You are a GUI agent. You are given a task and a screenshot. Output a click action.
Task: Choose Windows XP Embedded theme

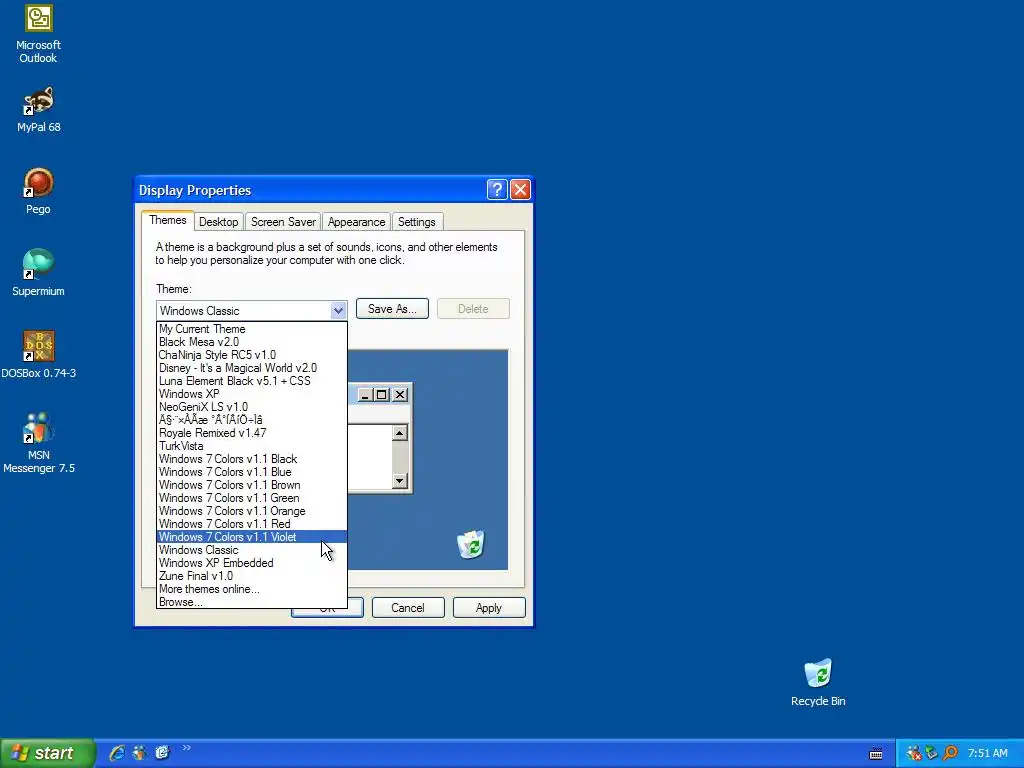tap(252, 563)
